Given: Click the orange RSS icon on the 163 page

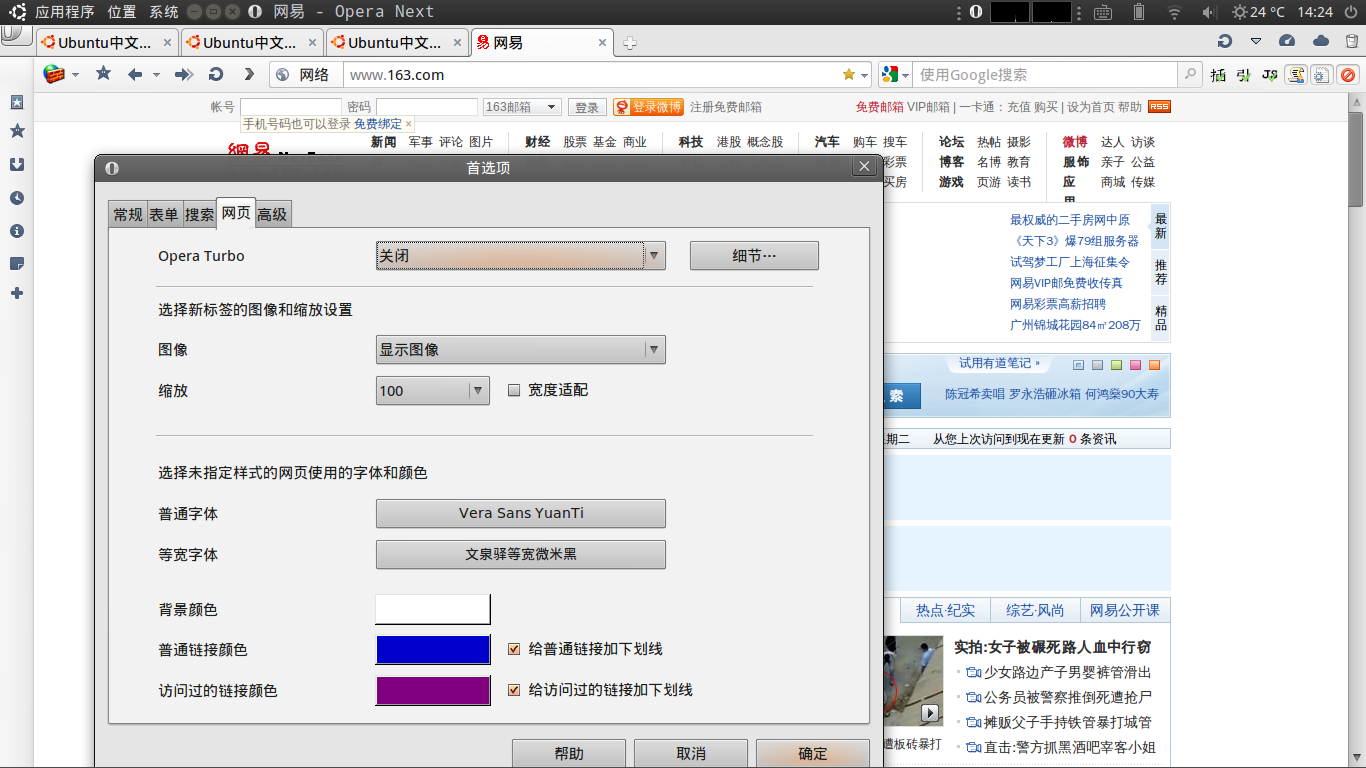Looking at the screenshot, I should coord(1159,107).
